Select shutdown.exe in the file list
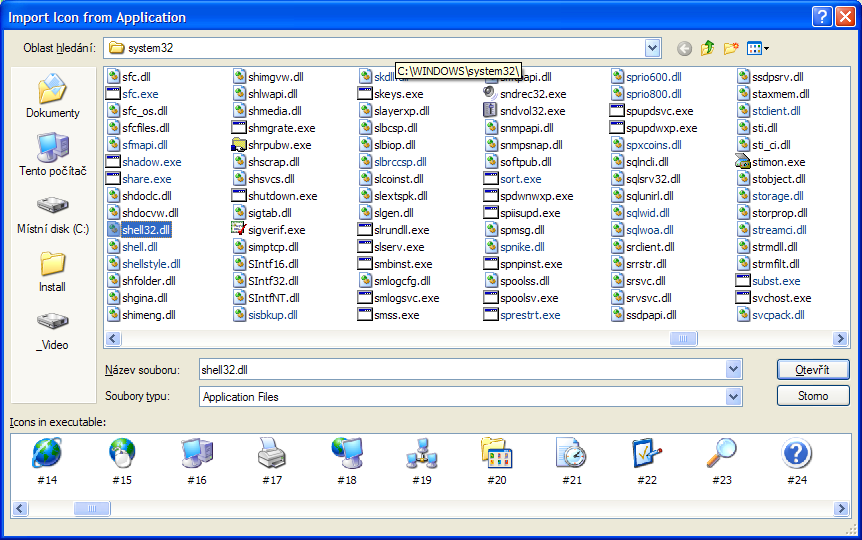This screenshot has height=540, width=862. (282, 196)
